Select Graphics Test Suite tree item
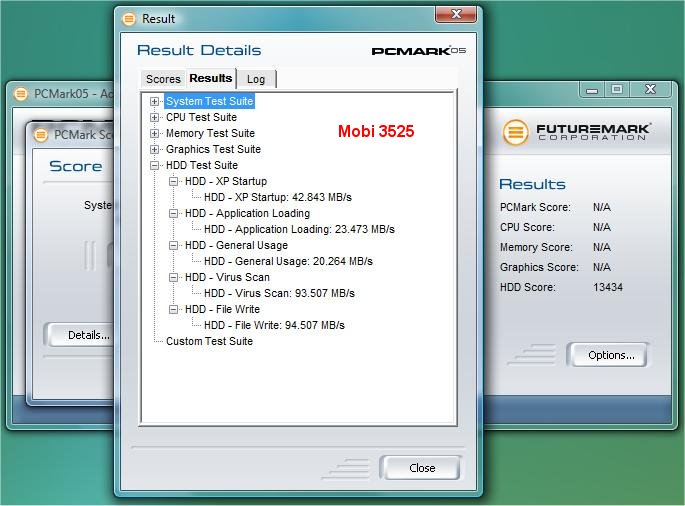This screenshot has width=685, height=506. pos(213,149)
